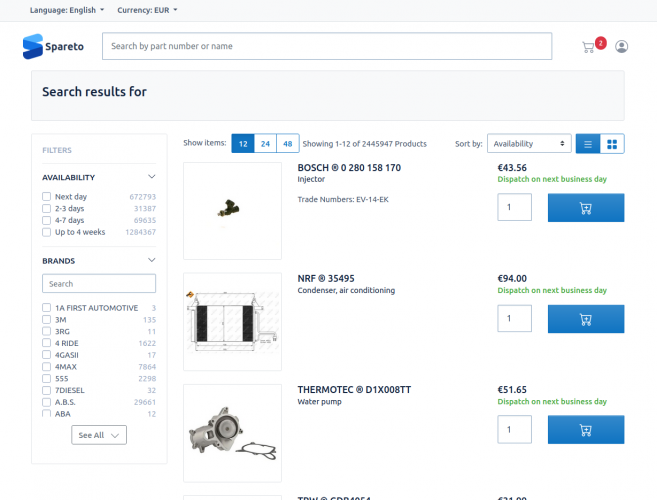
Task: Switch to grid view layout
Action: pos(612,144)
